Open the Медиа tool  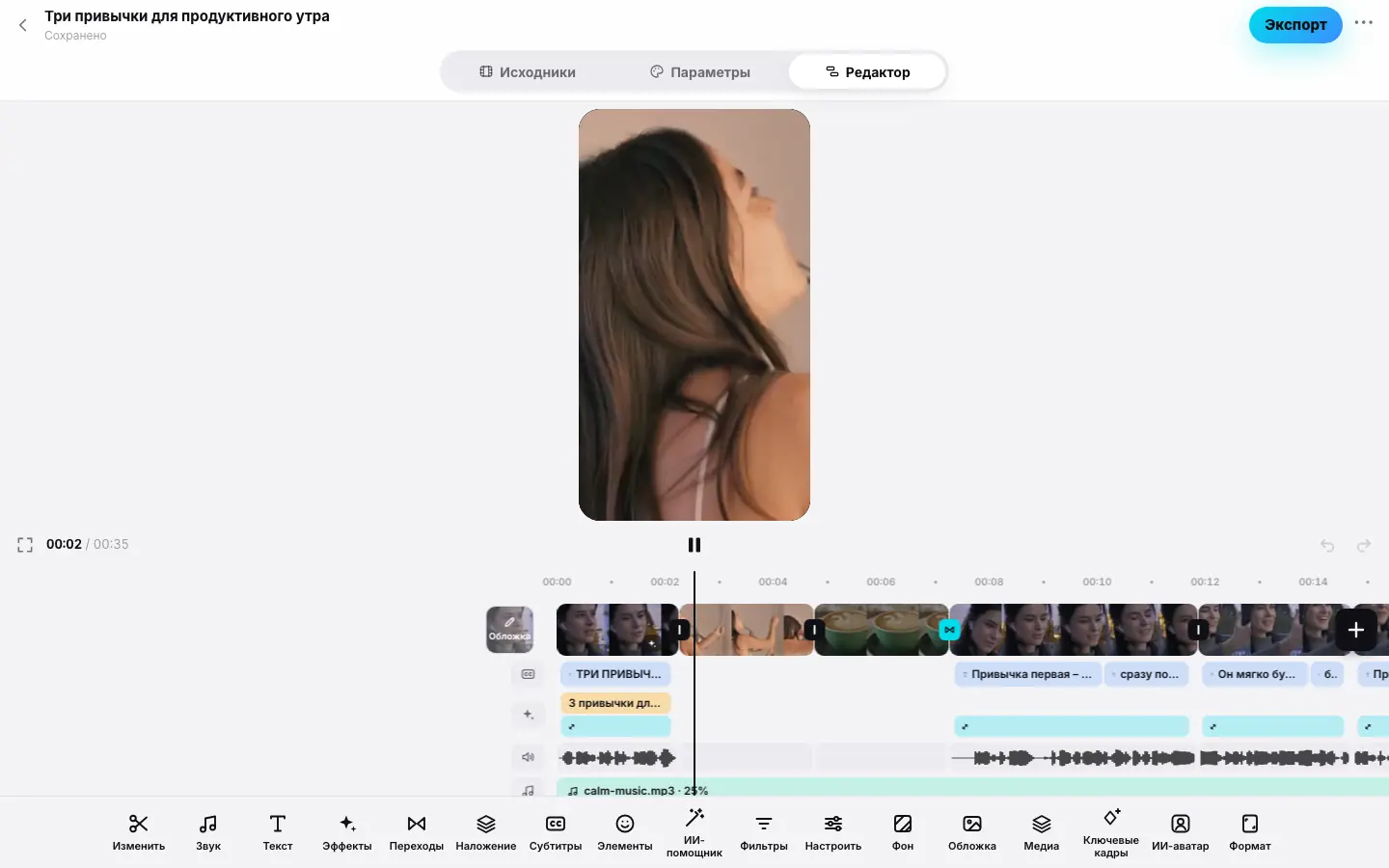tap(1042, 833)
